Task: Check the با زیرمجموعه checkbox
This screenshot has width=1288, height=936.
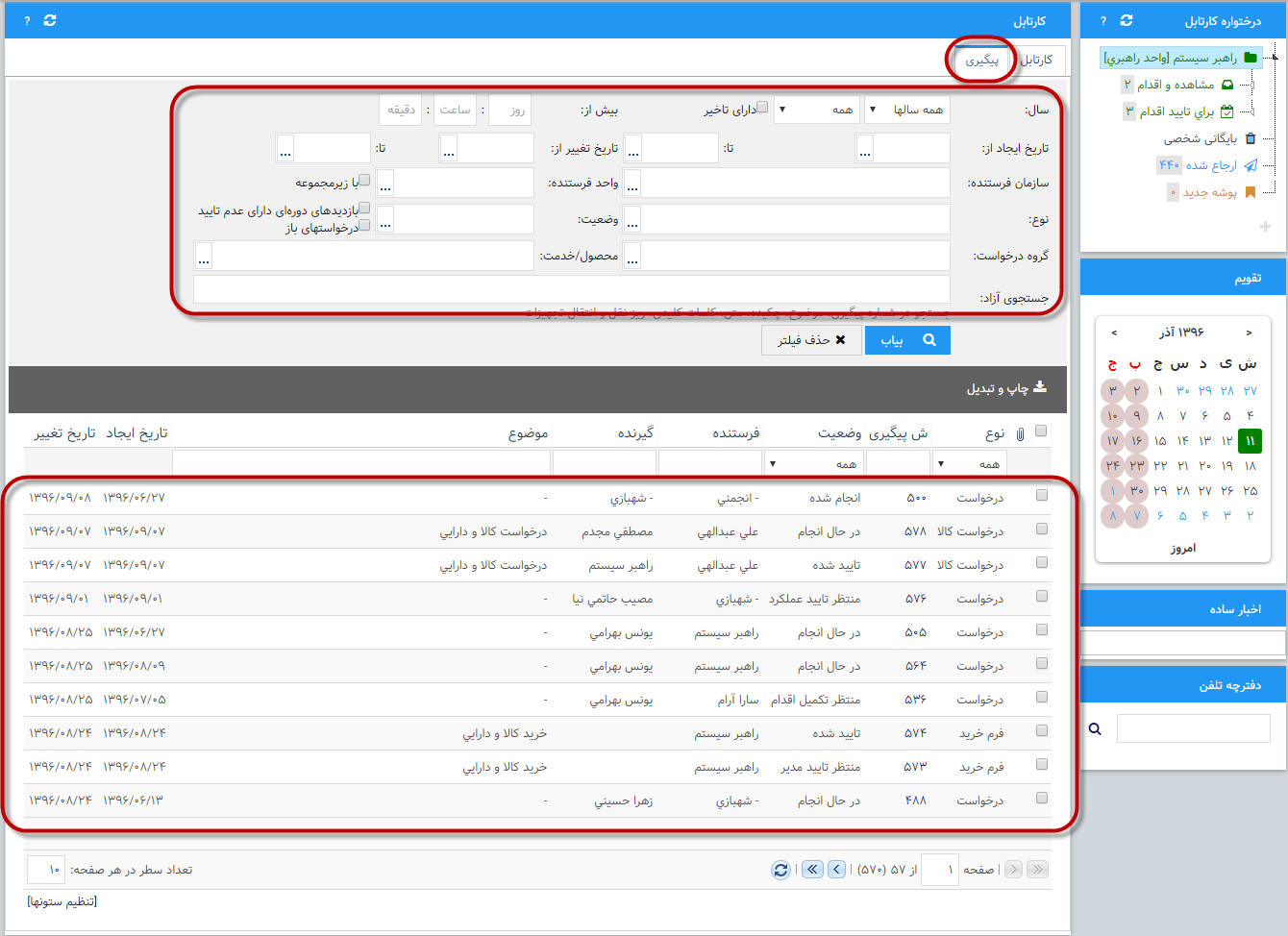Action: (x=364, y=180)
